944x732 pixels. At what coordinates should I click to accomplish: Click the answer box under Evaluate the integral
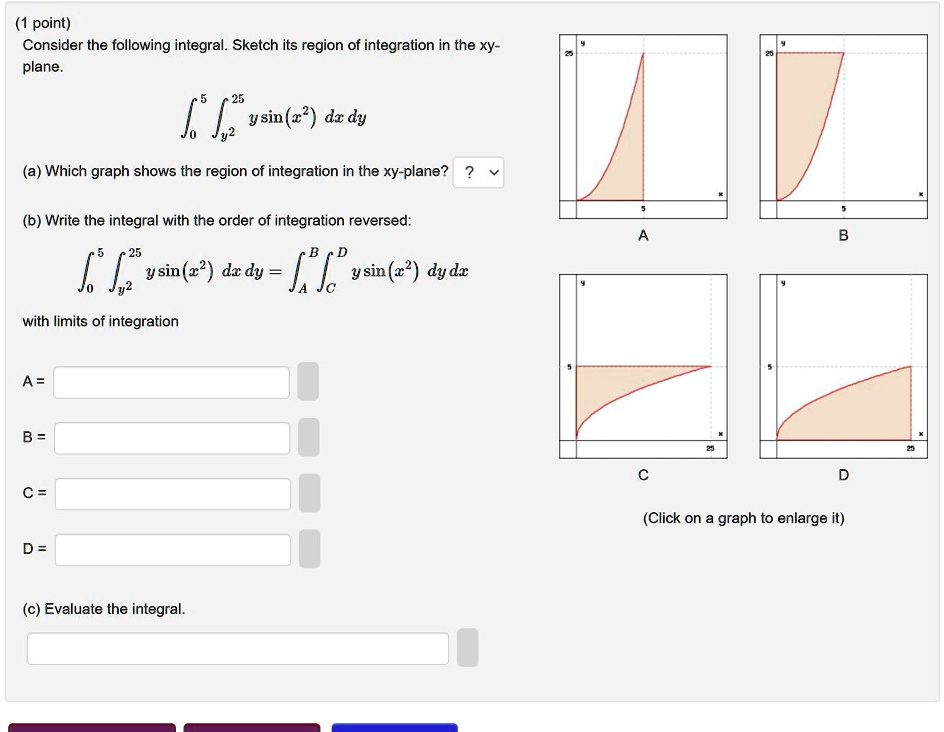point(237,648)
